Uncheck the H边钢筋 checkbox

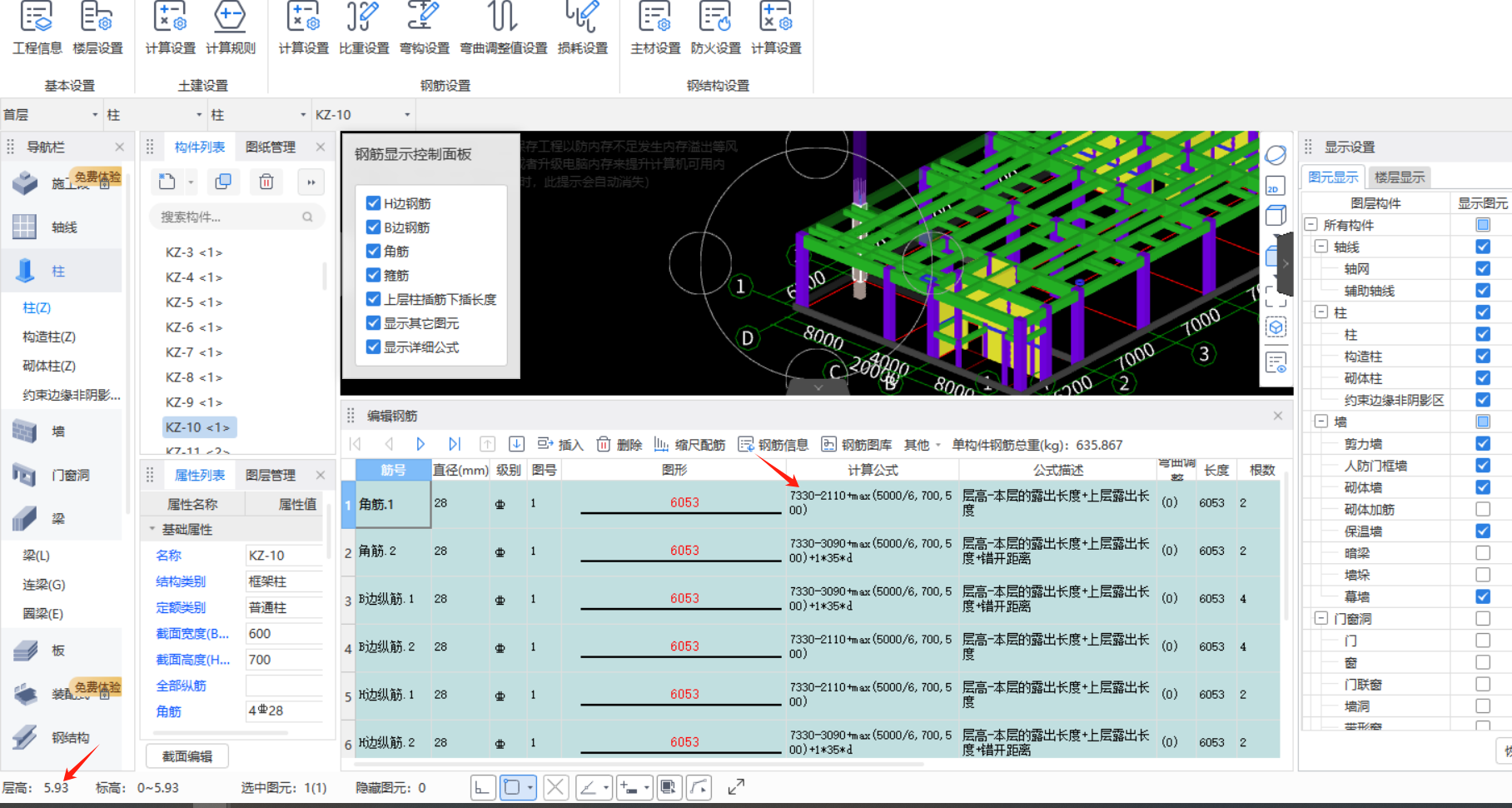[x=374, y=203]
